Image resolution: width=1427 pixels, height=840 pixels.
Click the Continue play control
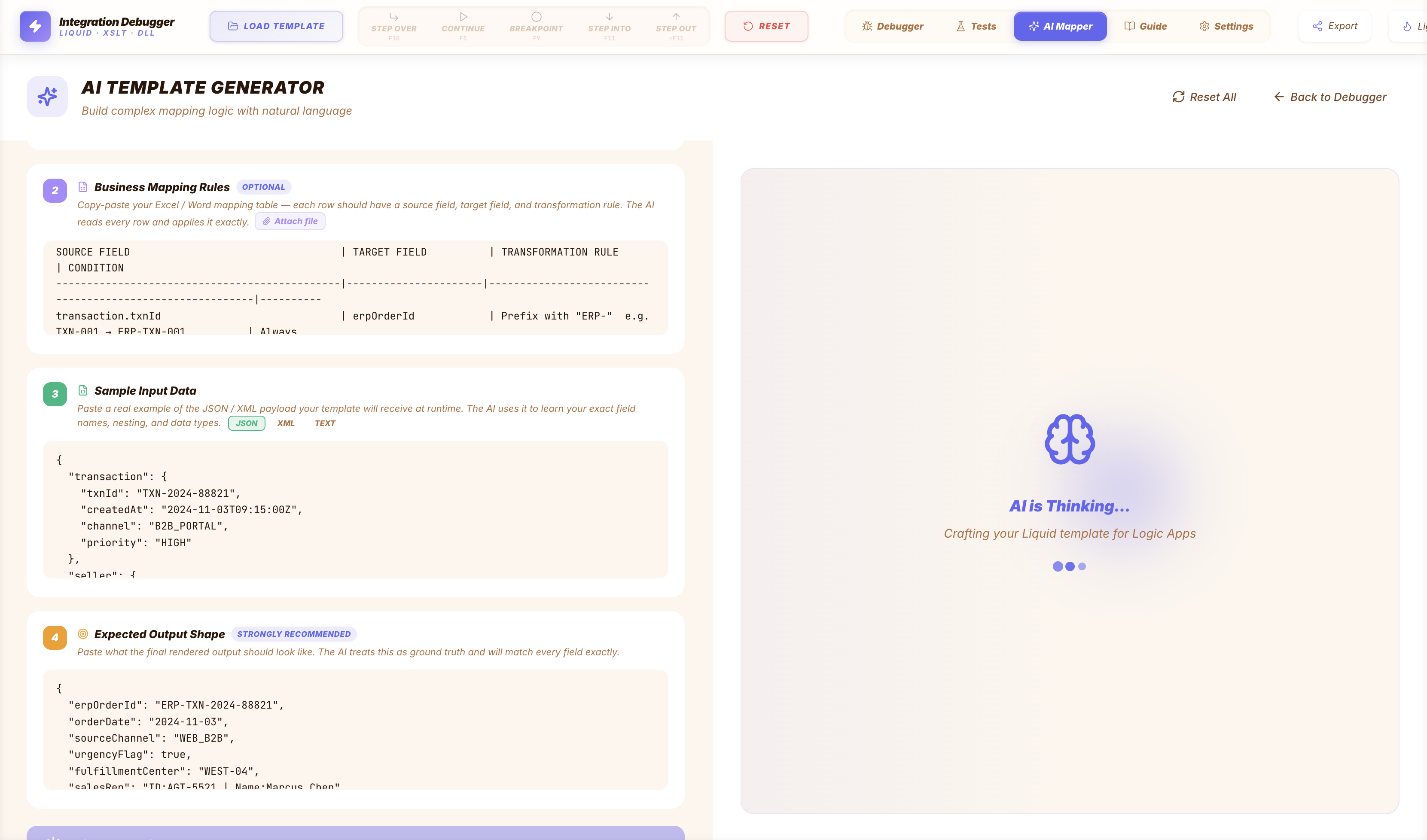coord(463,26)
